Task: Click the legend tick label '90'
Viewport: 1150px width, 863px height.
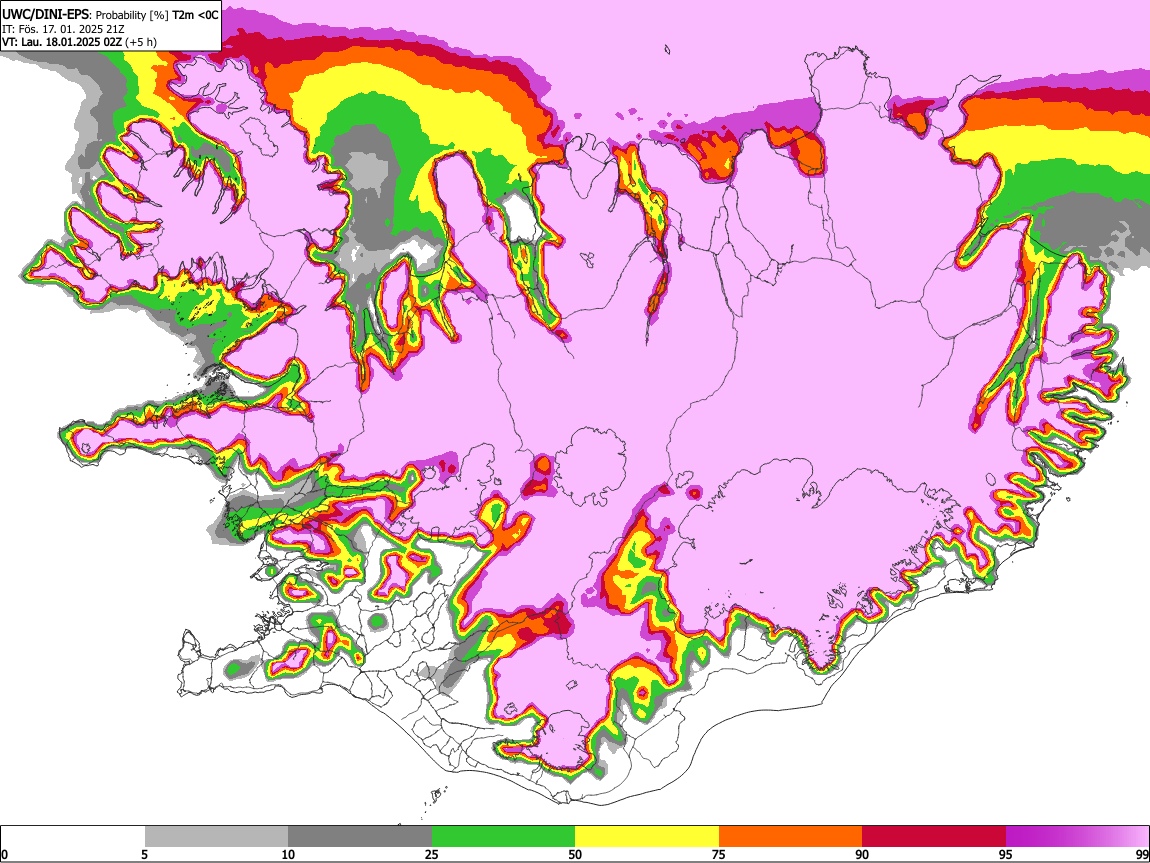Action: [x=862, y=855]
